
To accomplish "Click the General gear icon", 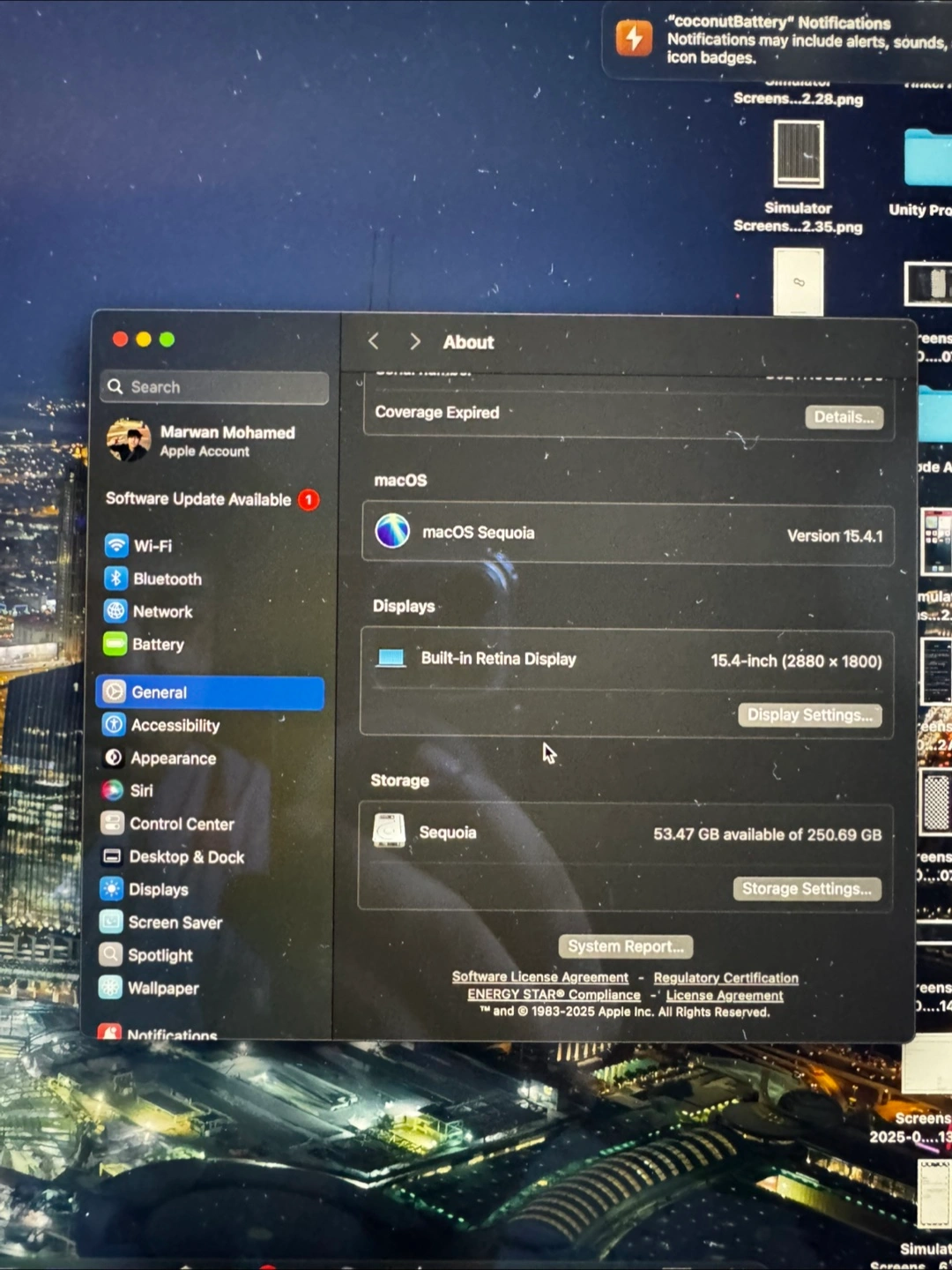I will click(114, 691).
